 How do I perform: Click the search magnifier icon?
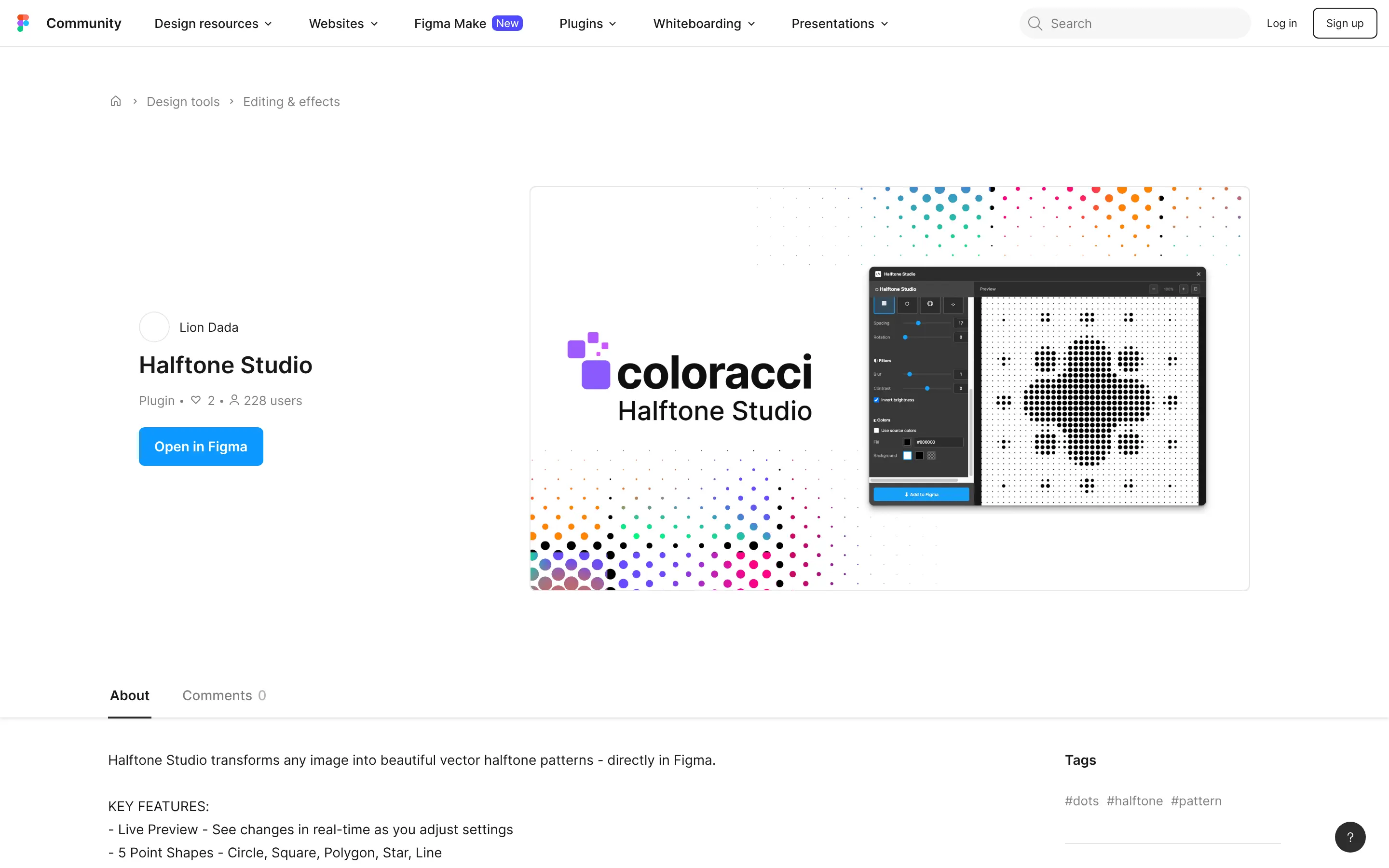1035,23
